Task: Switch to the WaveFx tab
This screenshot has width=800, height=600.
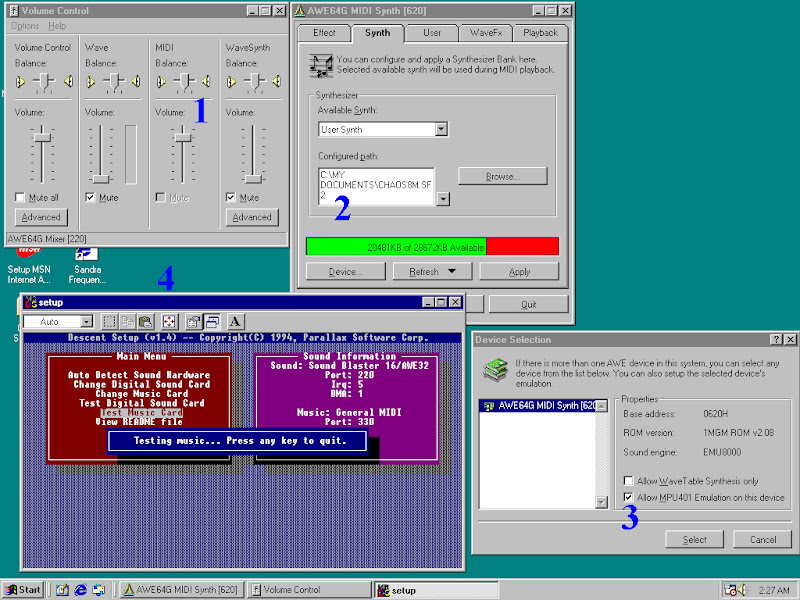Action: (x=486, y=33)
